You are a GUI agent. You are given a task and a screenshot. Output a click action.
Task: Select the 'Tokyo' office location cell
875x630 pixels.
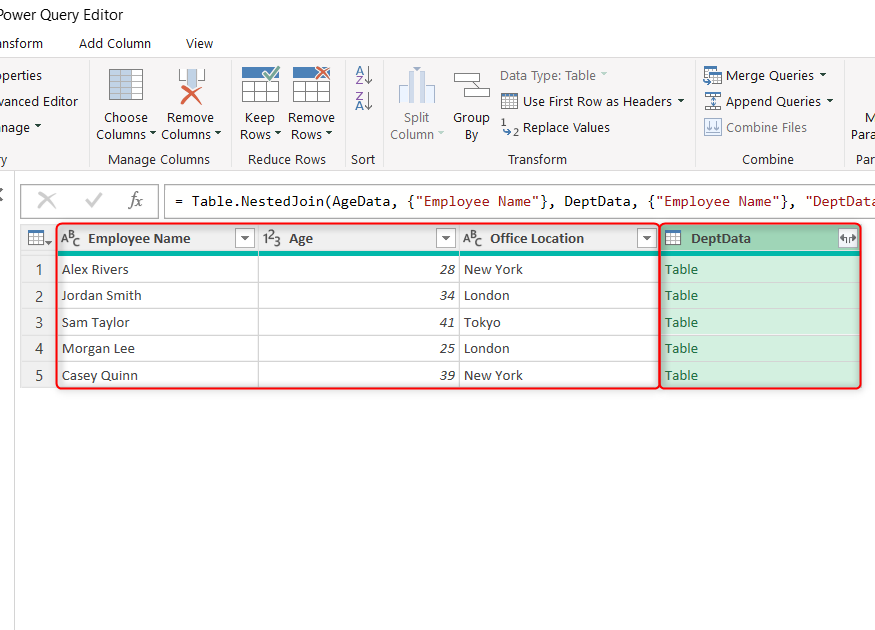coord(559,323)
